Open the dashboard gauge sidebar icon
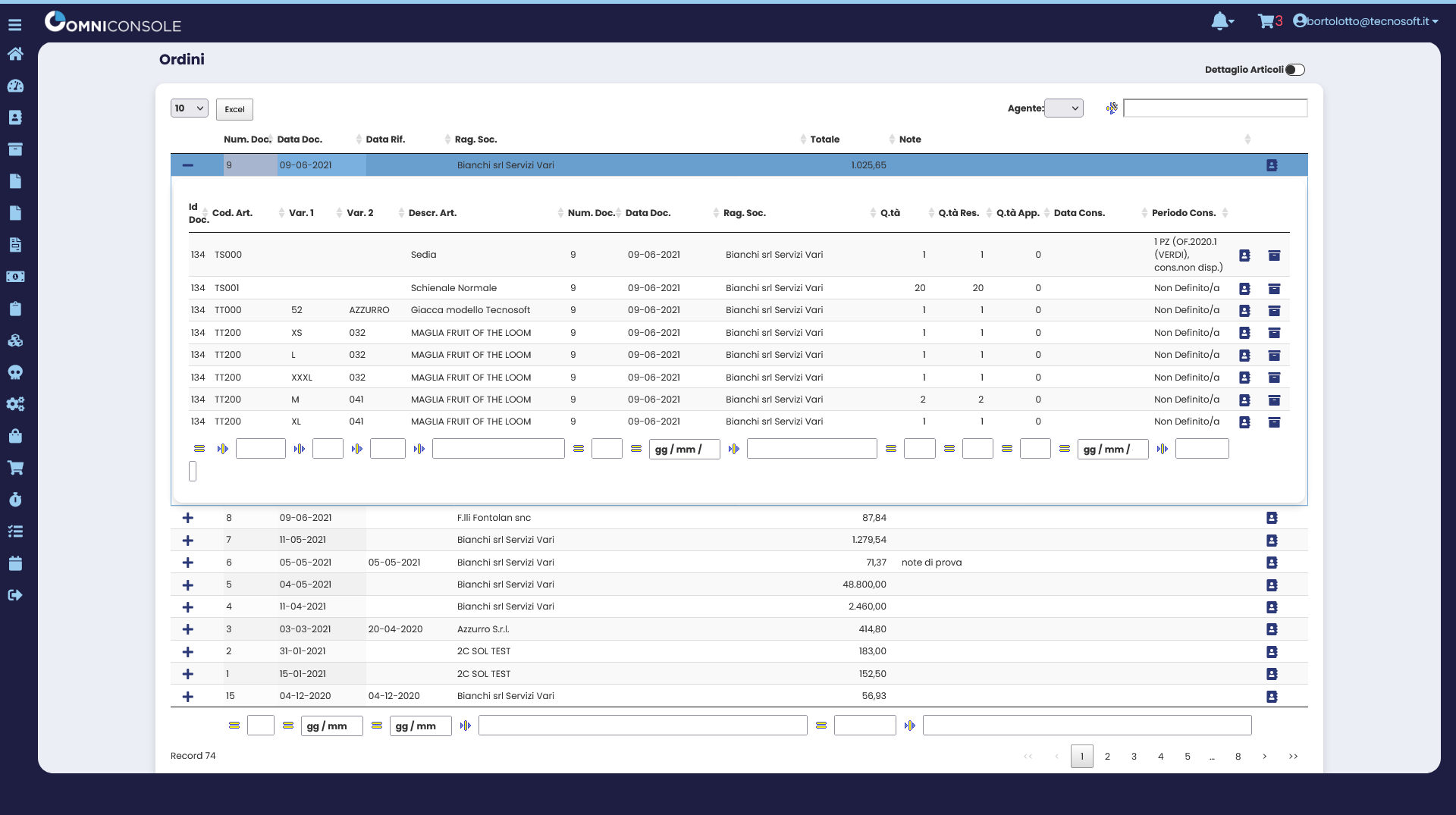This screenshot has height=815, width=1456. (x=15, y=86)
